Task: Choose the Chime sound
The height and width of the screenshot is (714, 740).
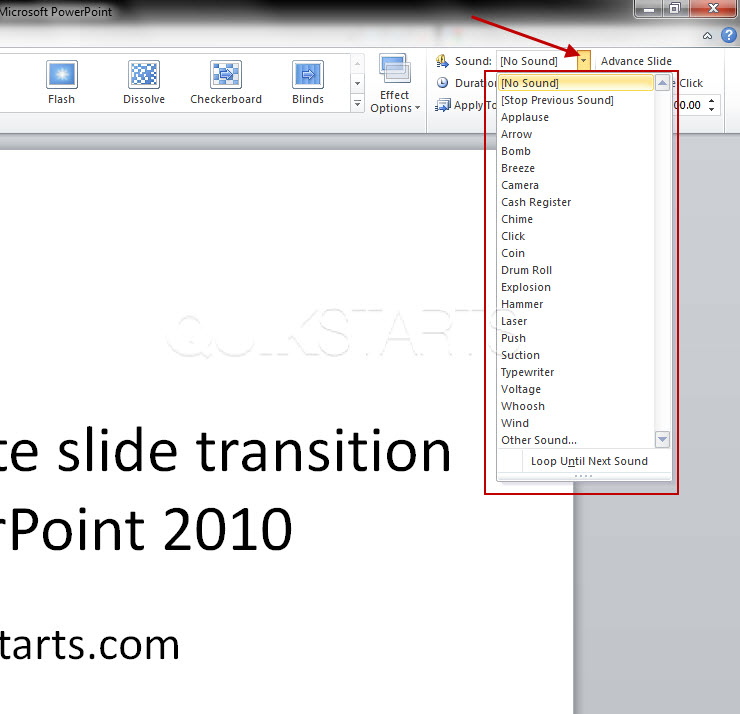Action: [x=576, y=219]
